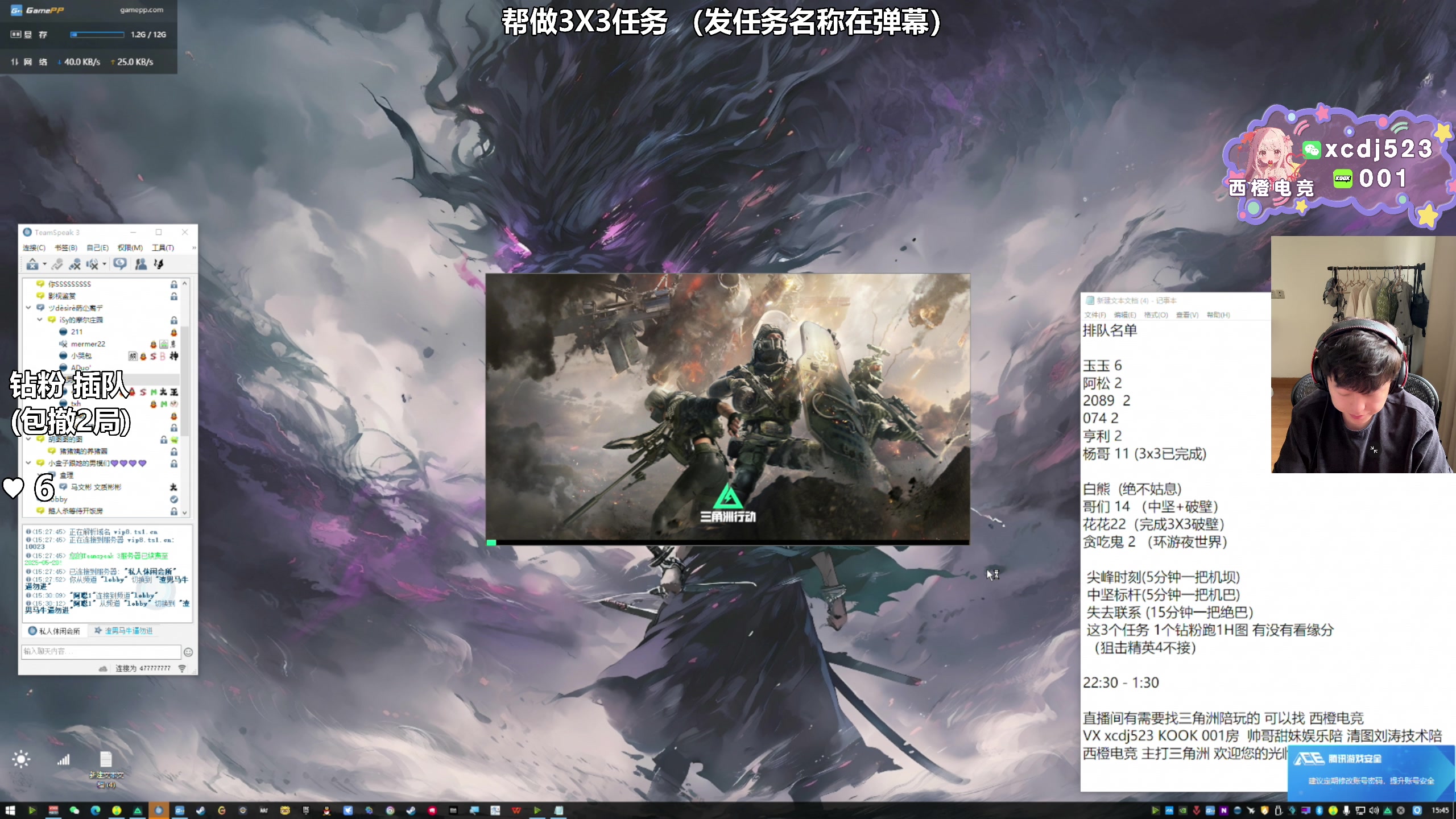The width and height of the screenshot is (1456, 819).
Task: Click the volume speaker icon in system tray
Action: [1374, 810]
